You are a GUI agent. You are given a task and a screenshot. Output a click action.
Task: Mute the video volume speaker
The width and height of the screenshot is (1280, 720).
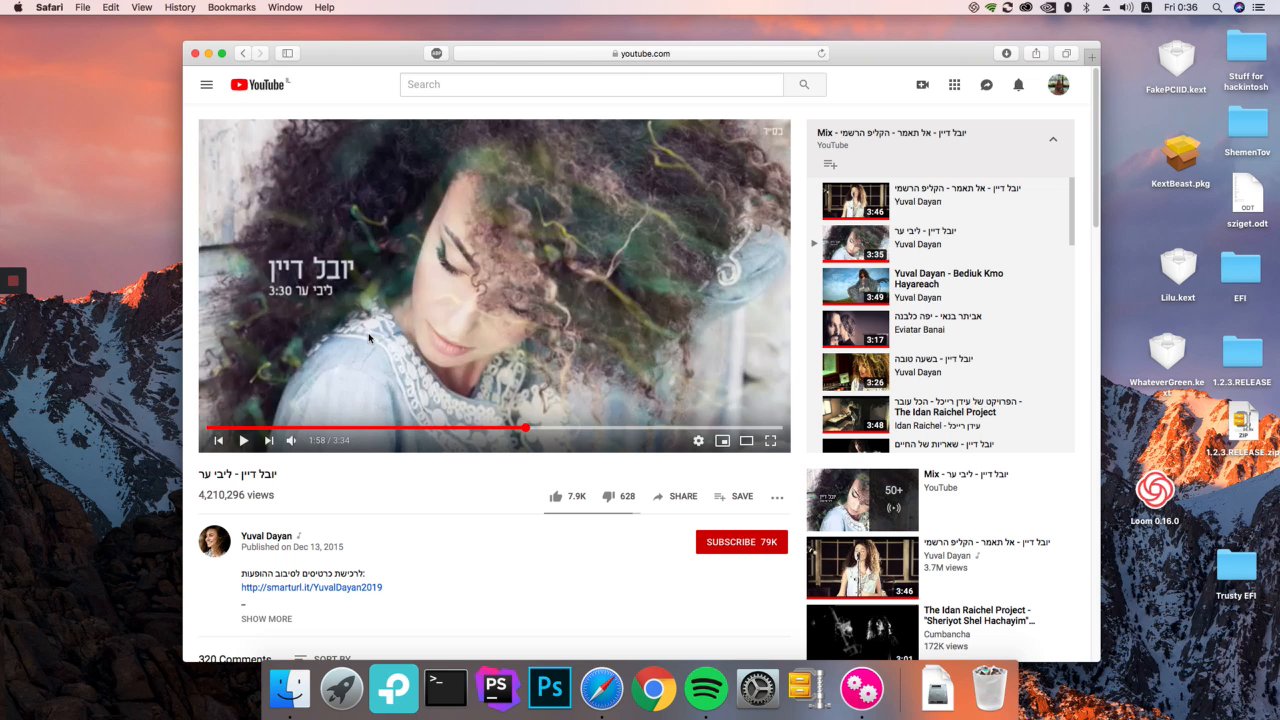point(291,440)
